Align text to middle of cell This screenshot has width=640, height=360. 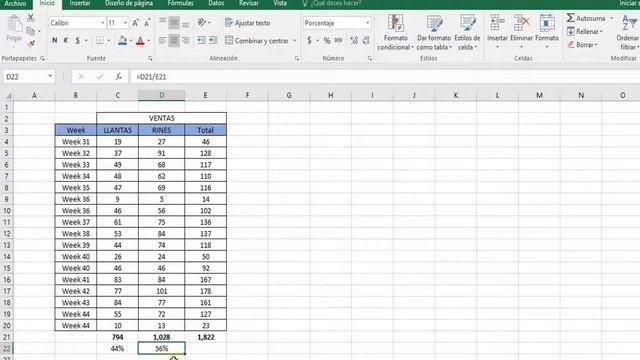(174, 23)
